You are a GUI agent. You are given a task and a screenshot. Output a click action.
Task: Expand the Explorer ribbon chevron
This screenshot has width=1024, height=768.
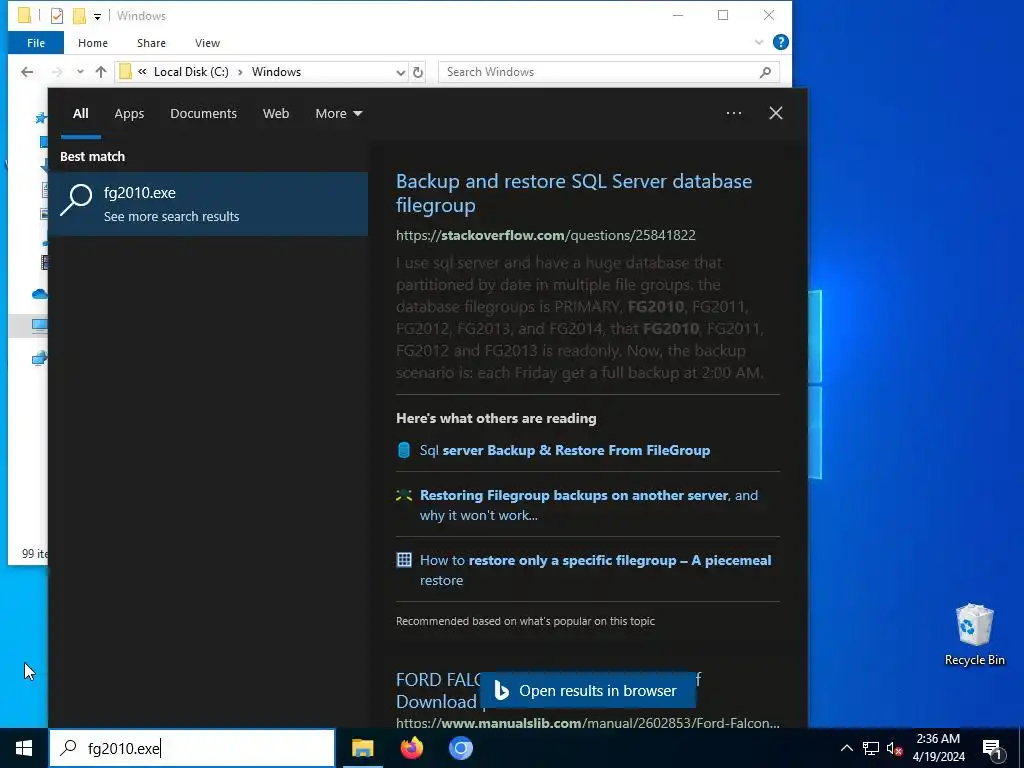pyautogui.click(x=758, y=42)
